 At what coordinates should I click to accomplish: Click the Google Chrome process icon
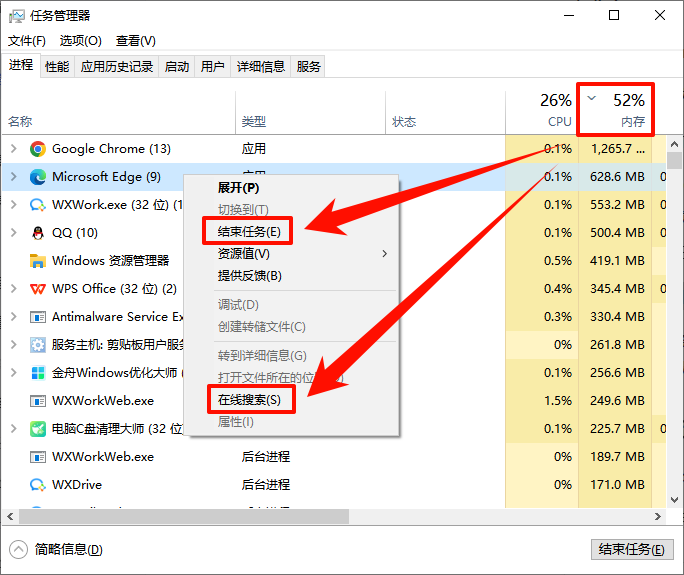pyautogui.click(x=38, y=149)
